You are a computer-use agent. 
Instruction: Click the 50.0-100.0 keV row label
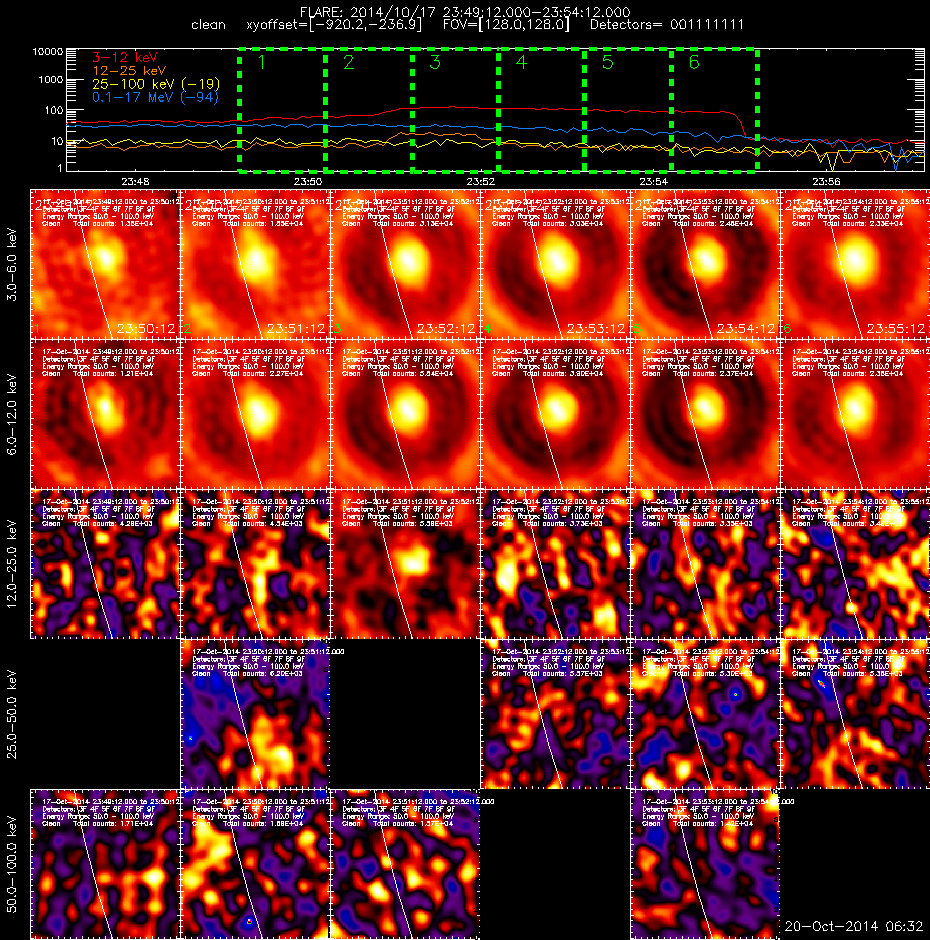click(13, 864)
